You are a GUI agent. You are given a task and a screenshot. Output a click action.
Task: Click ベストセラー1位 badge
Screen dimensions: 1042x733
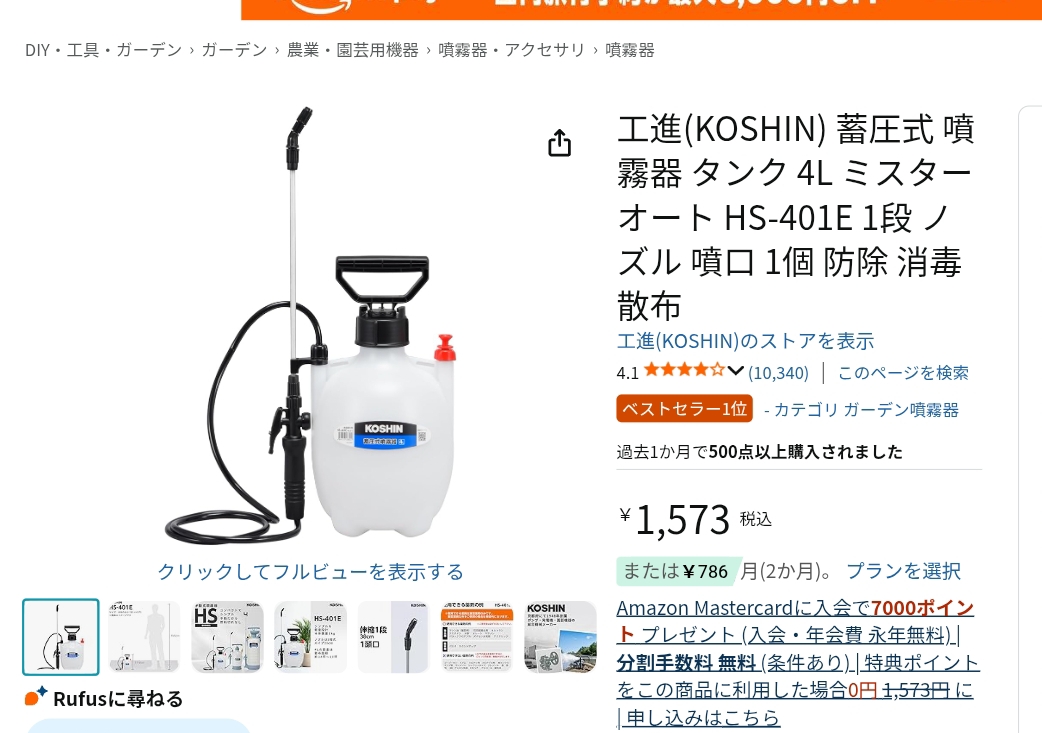pyautogui.click(x=684, y=409)
